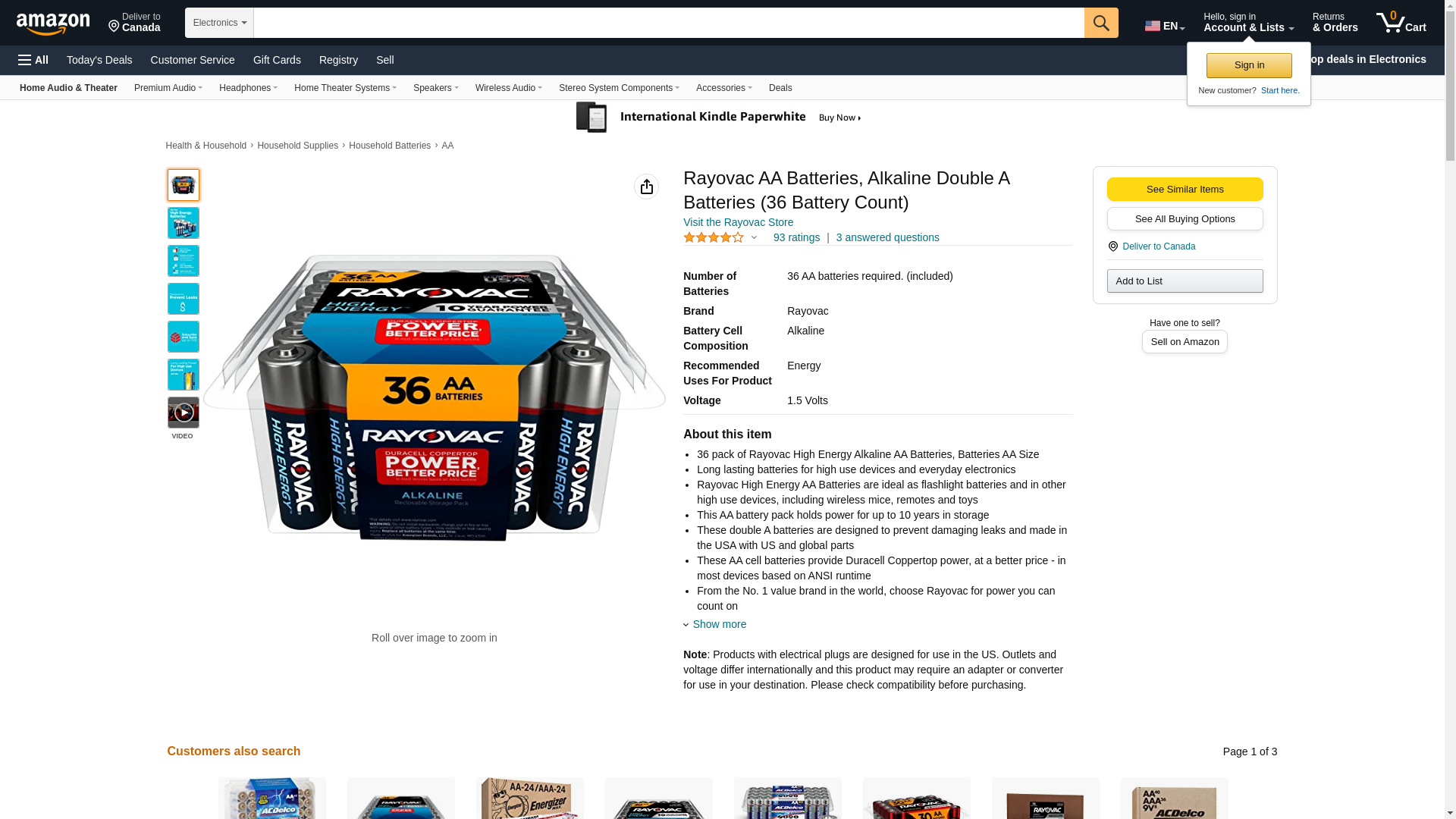Open the All hamburger menu

33,60
